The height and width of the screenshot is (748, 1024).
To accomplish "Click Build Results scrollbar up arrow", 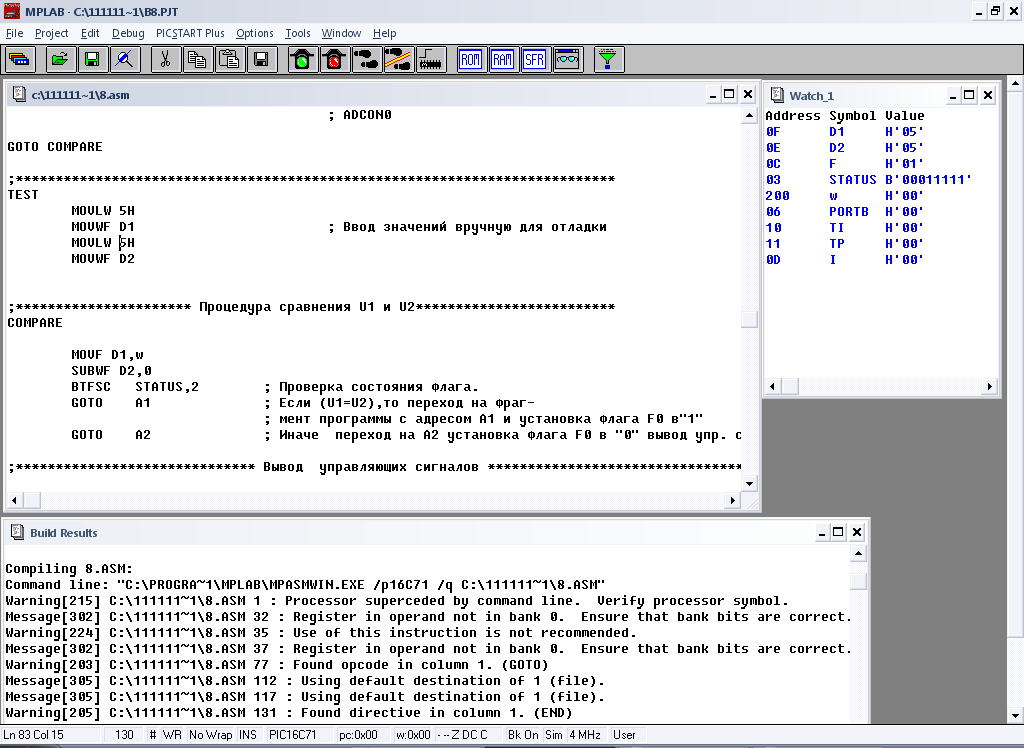I will 858,554.
